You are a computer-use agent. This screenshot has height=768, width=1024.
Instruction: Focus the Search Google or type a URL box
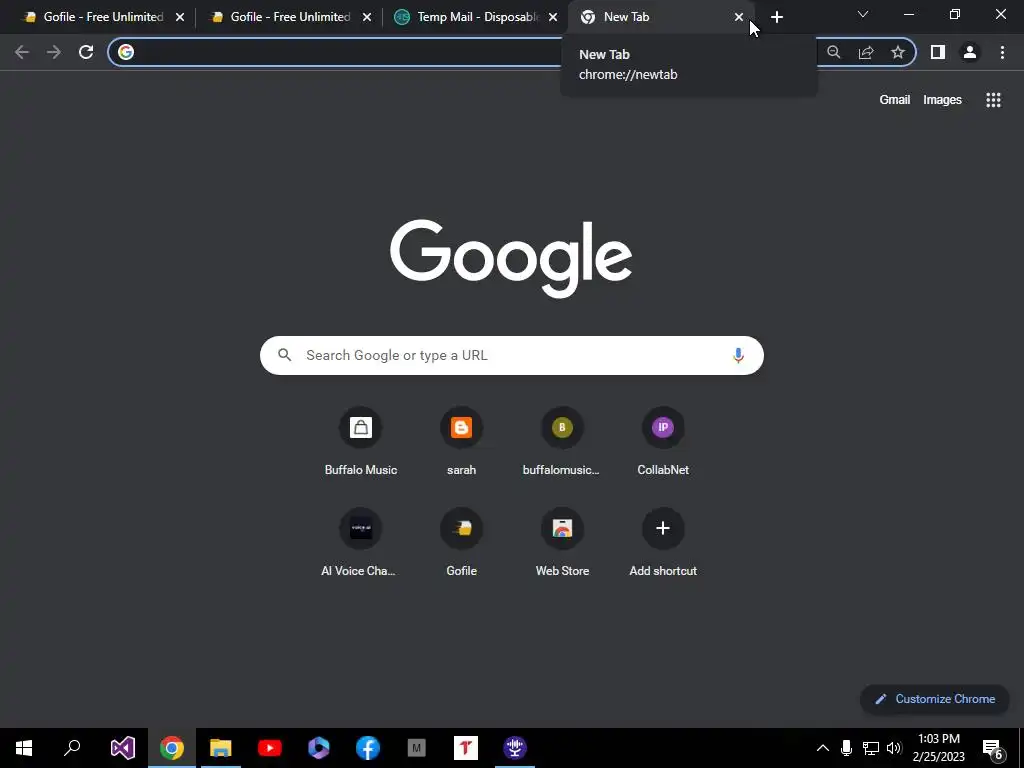point(511,355)
